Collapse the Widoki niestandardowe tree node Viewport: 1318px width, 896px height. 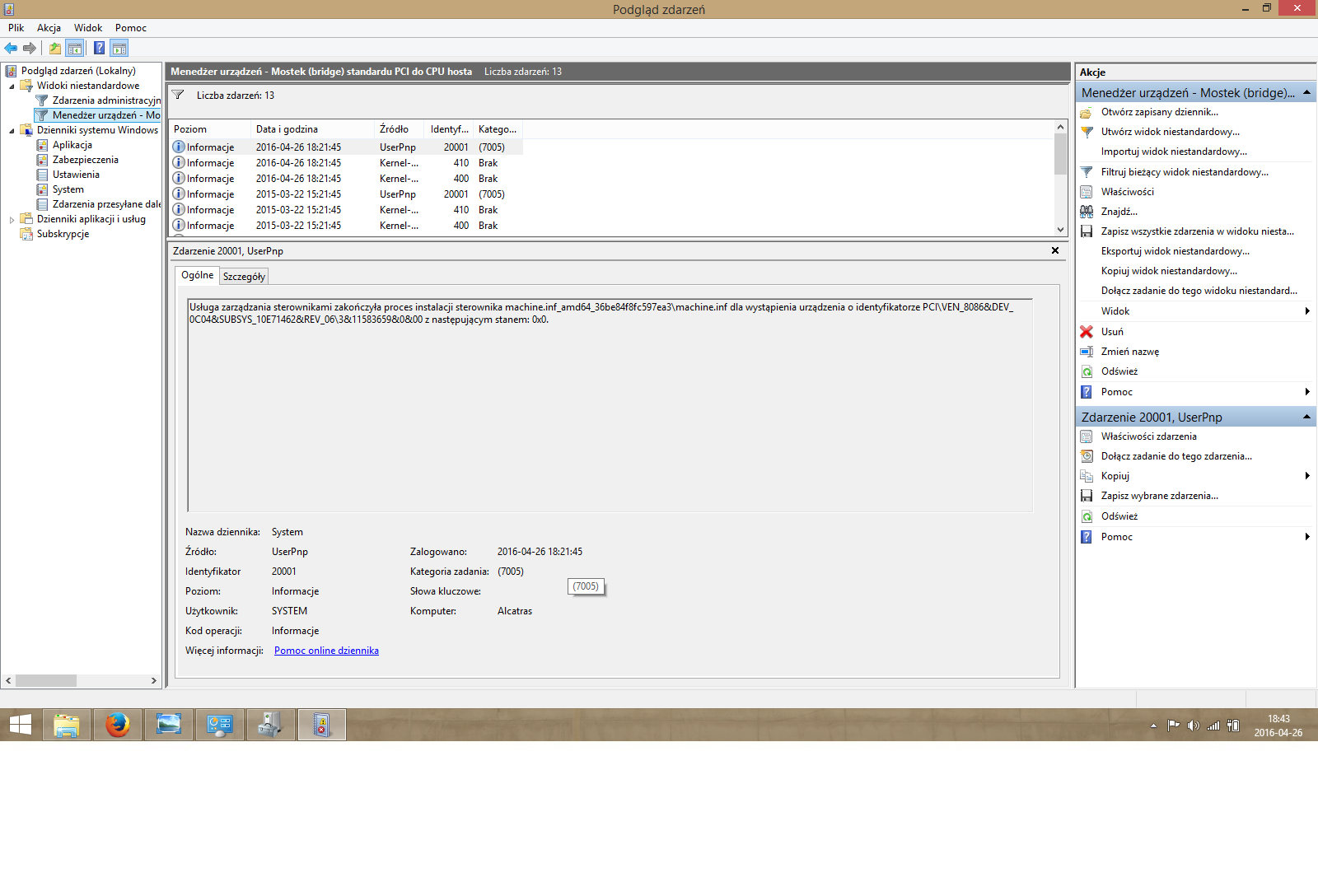point(12,86)
